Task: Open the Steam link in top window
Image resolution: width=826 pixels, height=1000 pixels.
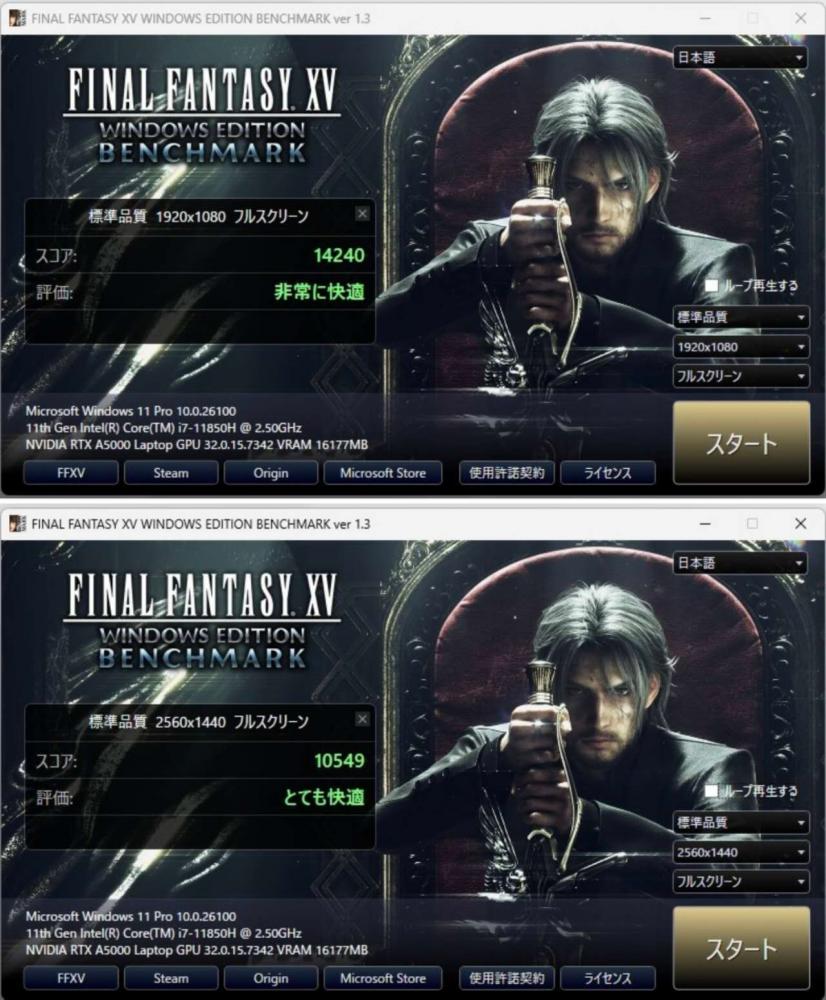Action: click(171, 473)
